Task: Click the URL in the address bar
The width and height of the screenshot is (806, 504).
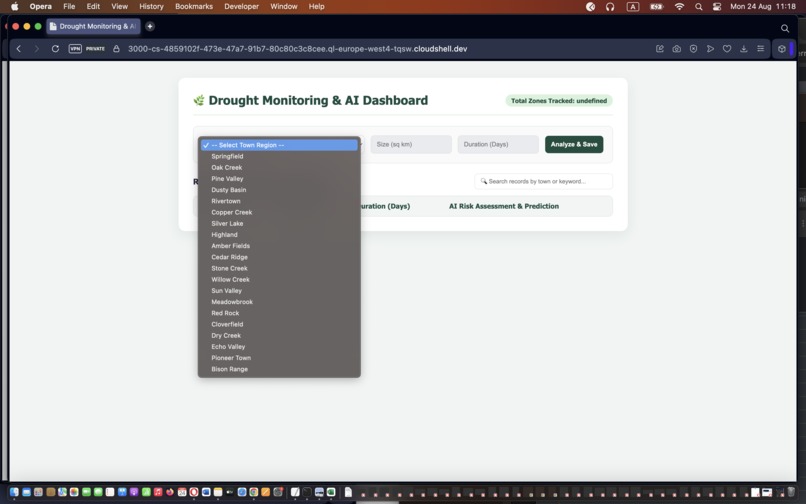Action: (297, 49)
